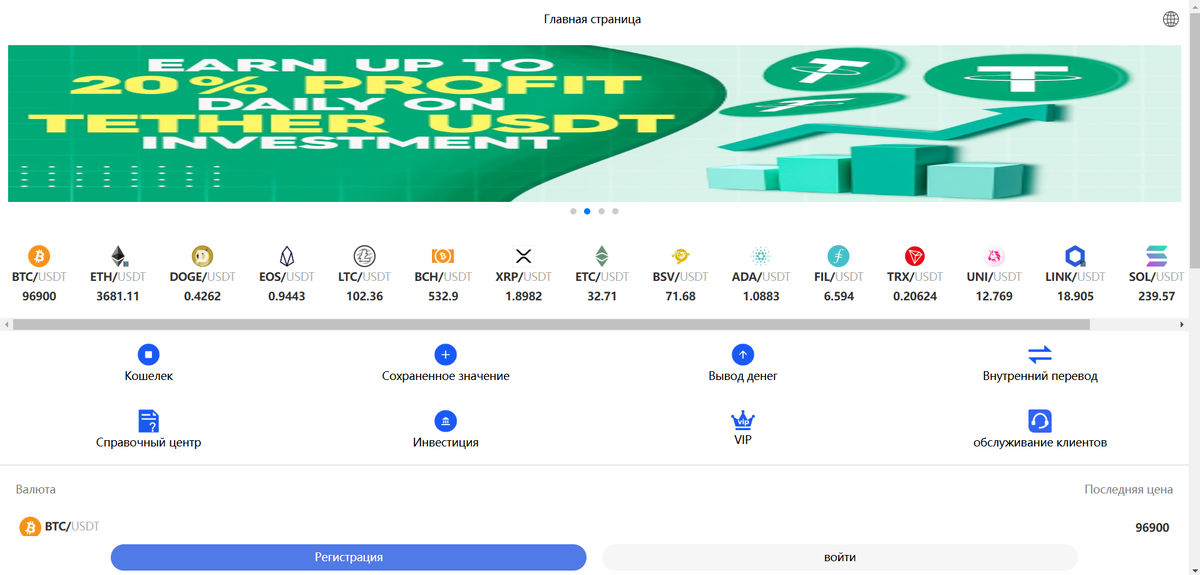Click EOS price 0.9443
Viewport: 1200px width, 575px height.
coord(287,296)
